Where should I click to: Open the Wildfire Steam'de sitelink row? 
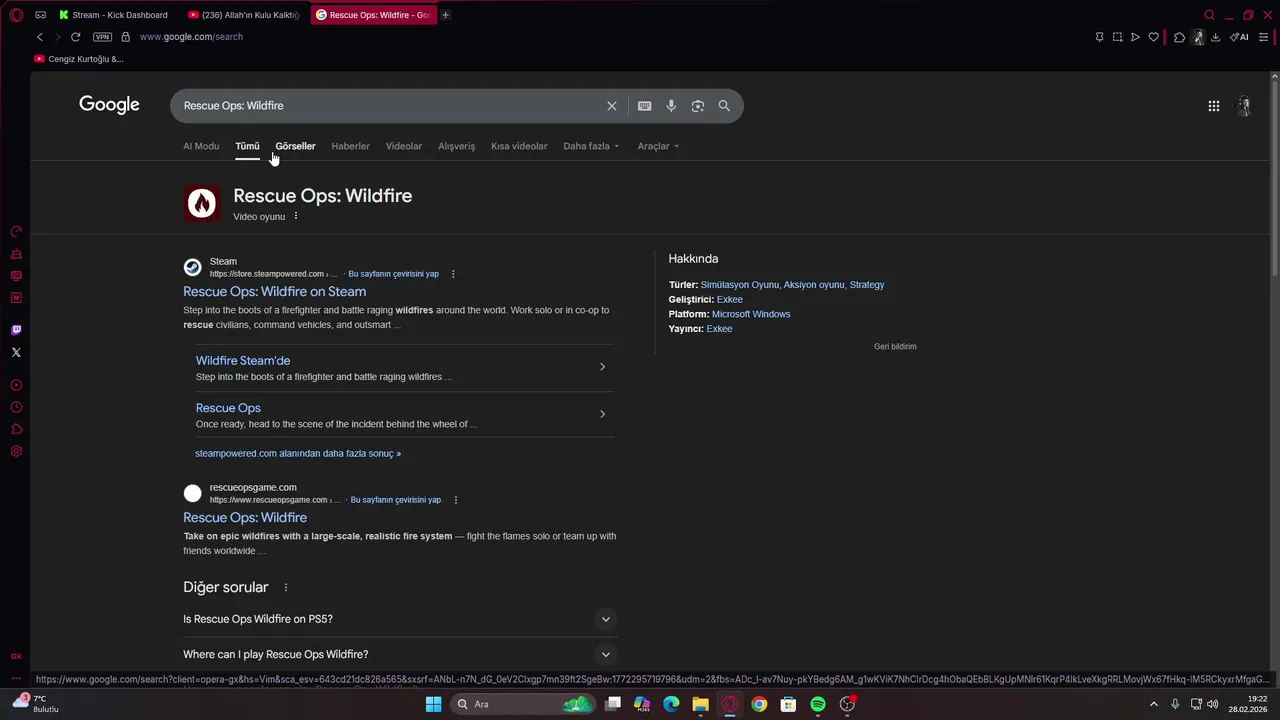pyautogui.click(x=404, y=367)
